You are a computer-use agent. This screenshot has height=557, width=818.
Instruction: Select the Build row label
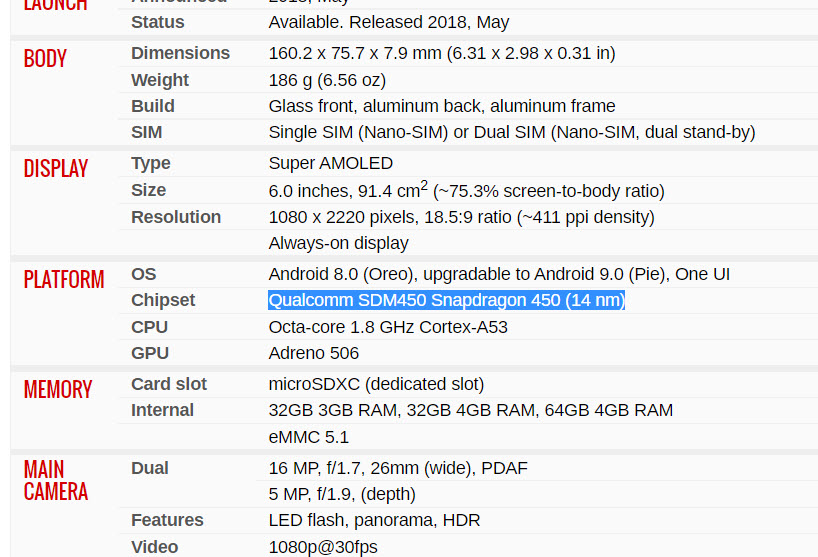(x=153, y=106)
